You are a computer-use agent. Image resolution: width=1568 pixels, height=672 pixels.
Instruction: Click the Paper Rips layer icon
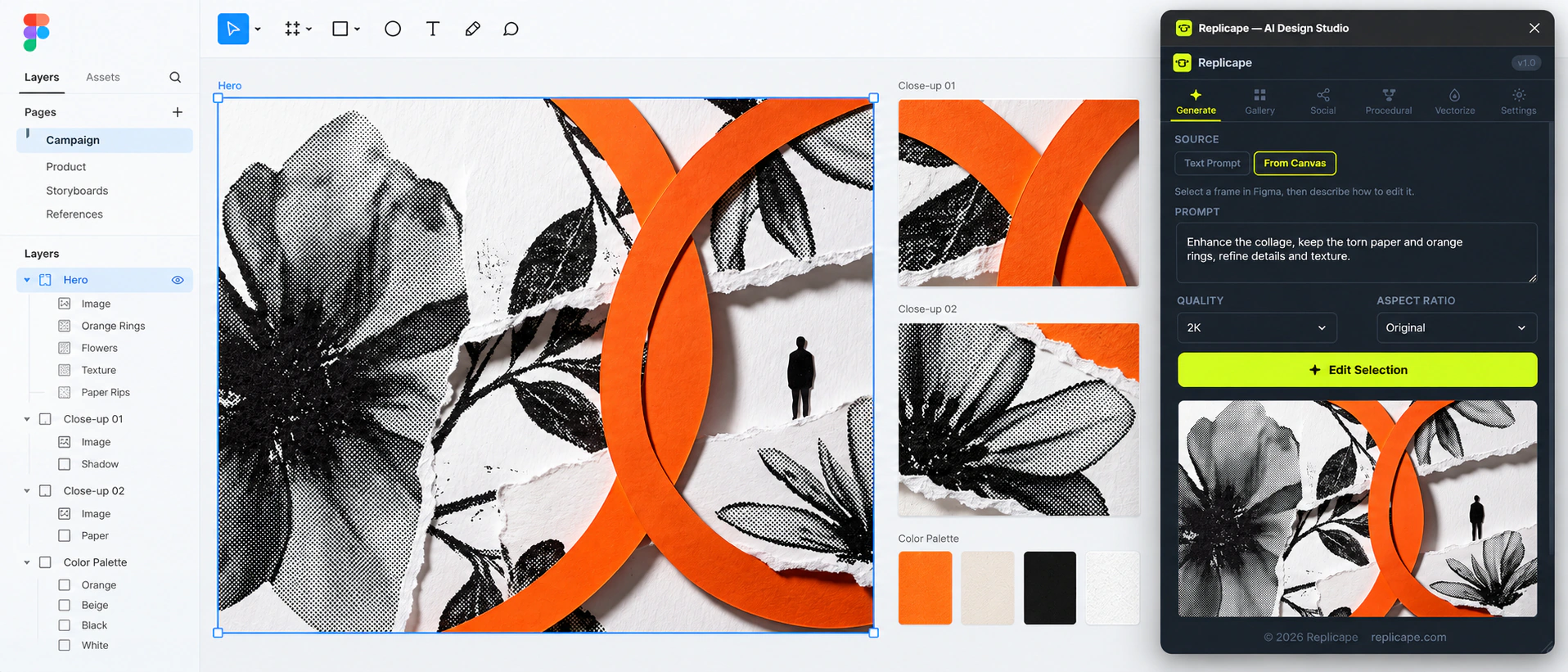pyautogui.click(x=65, y=392)
